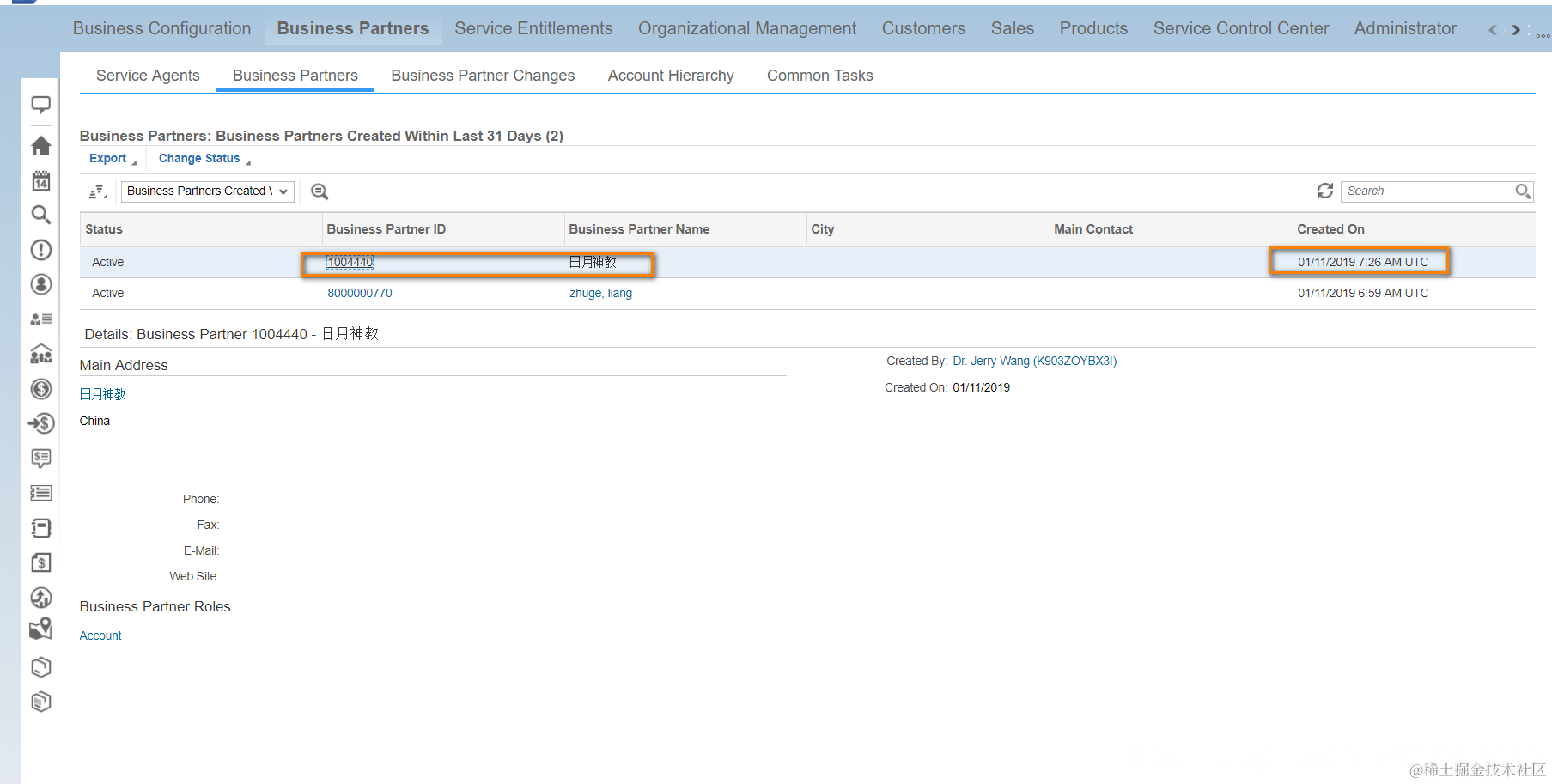Open the single cube product sidebar icon
The height and width of the screenshot is (784, 1552).
(40, 667)
